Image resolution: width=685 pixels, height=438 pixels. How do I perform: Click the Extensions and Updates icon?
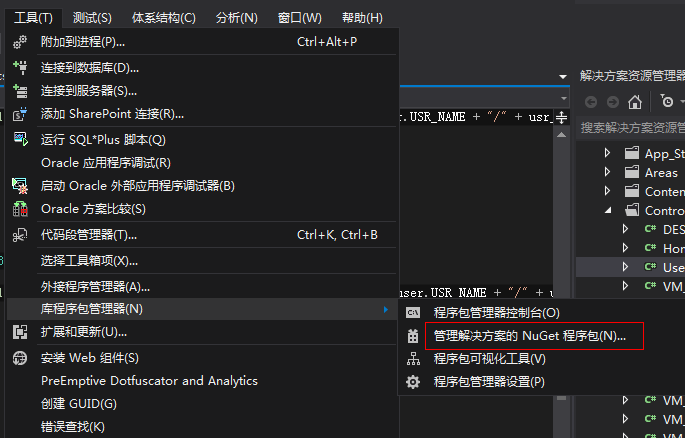click(x=20, y=332)
